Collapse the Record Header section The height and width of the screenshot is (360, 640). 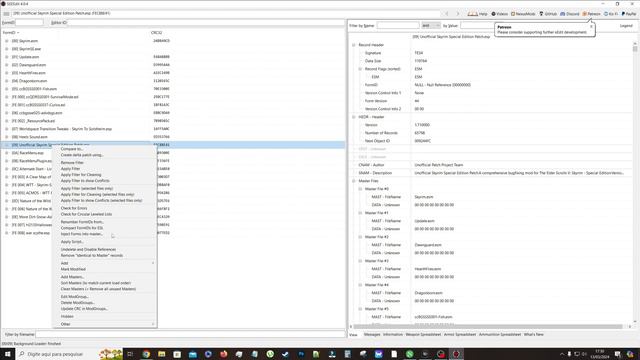click(354, 45)
